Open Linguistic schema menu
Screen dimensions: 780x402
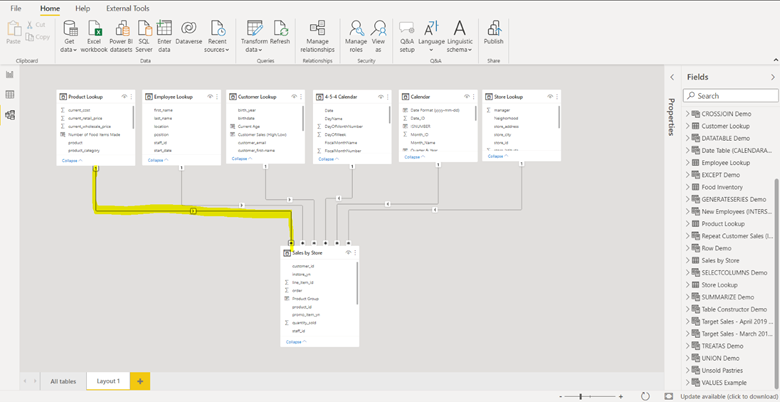(x=460, y=36)
